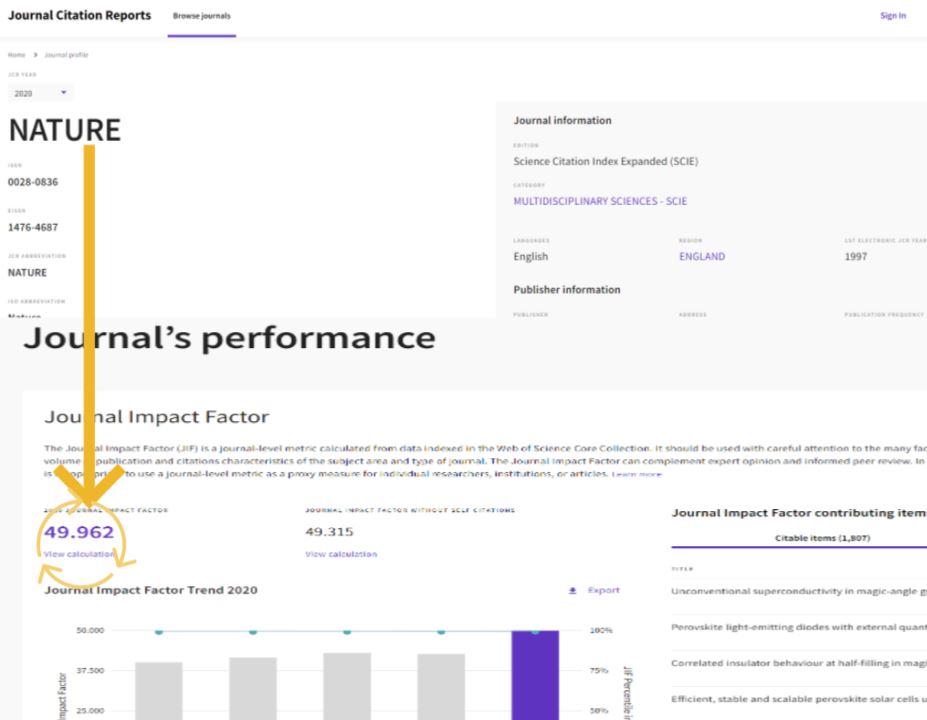This screenshot has height=720, width=927.
Task: View calculation for JIF without self citations
Action: [x=341, y=553]
